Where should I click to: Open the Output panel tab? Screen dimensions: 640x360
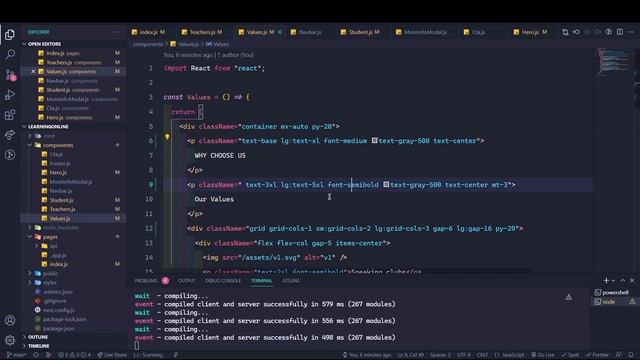tap(187, 281)
